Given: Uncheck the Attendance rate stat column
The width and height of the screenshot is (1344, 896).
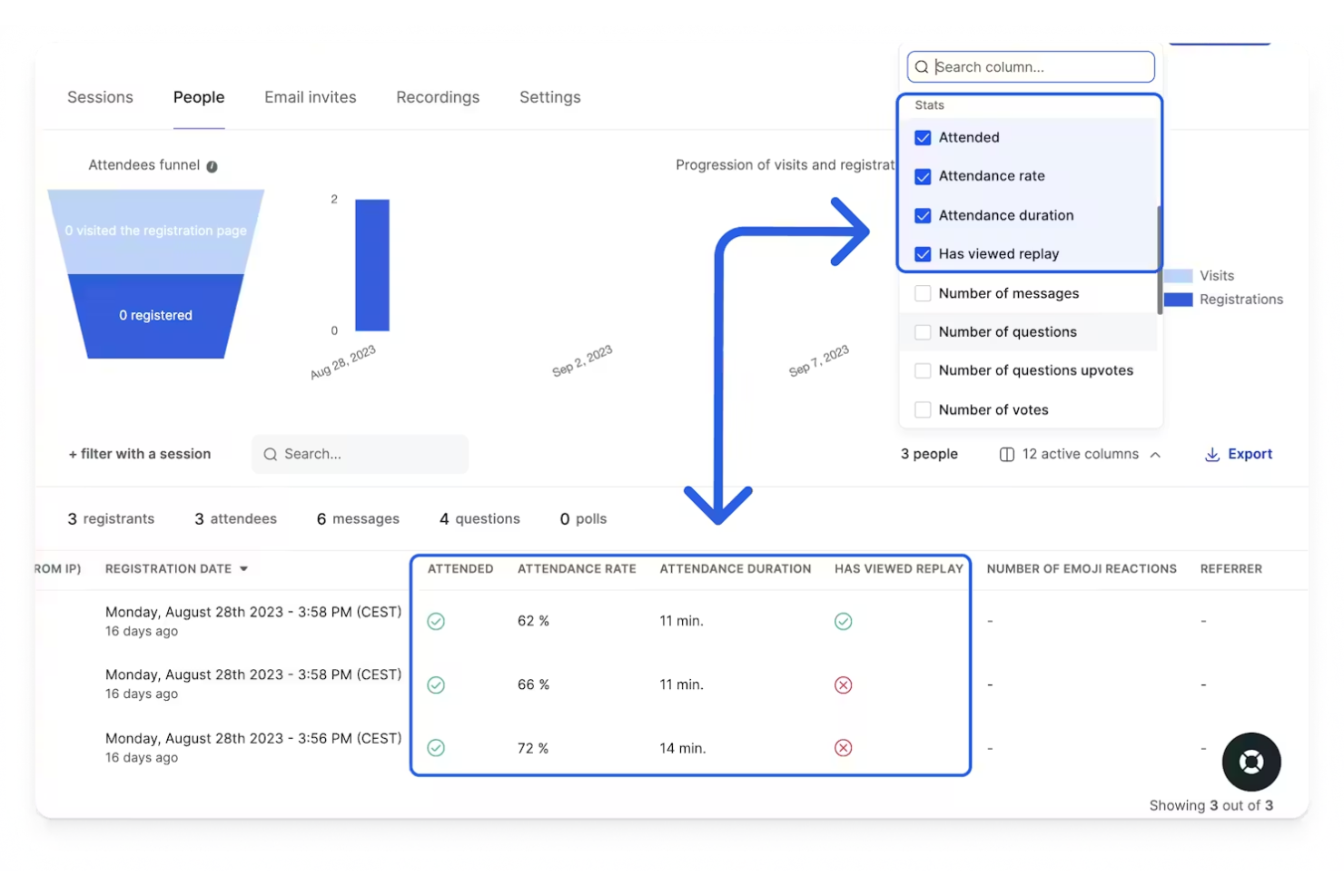Looking at the screenshot, I should [x=923, y=176].
